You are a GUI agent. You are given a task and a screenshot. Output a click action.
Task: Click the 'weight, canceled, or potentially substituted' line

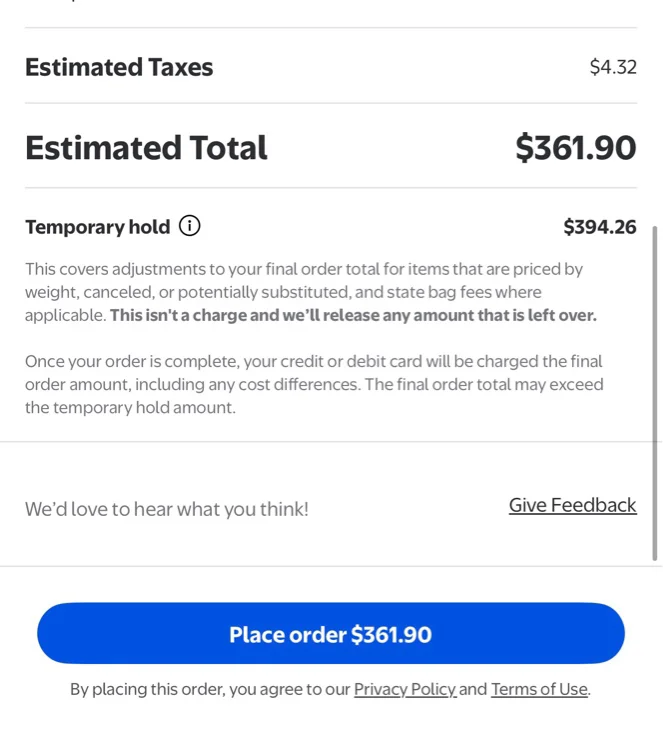pos(283,292)
